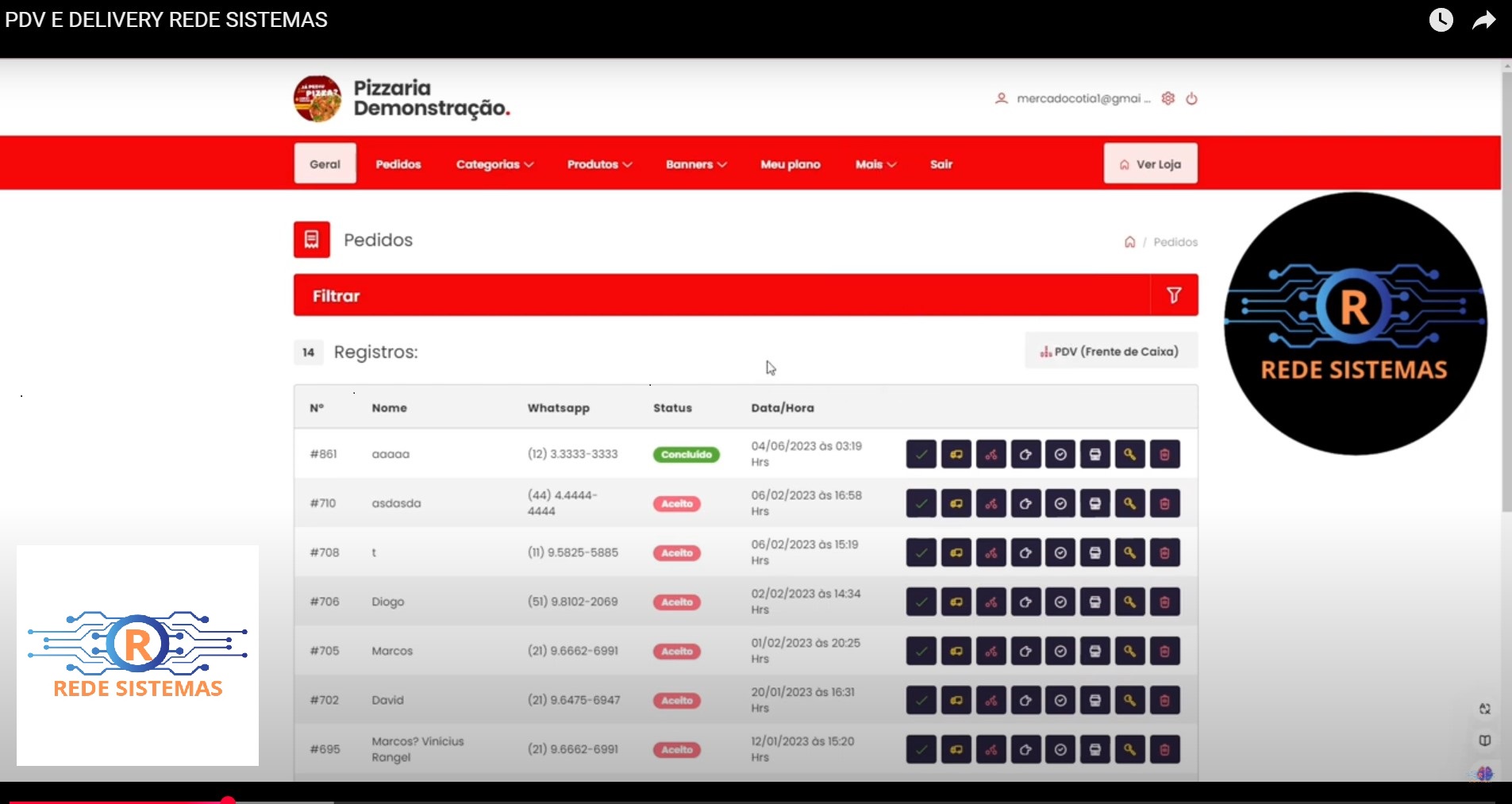Click the mercadocotial@gmai... account link
1512x804 pixels.
(1073, 98)
